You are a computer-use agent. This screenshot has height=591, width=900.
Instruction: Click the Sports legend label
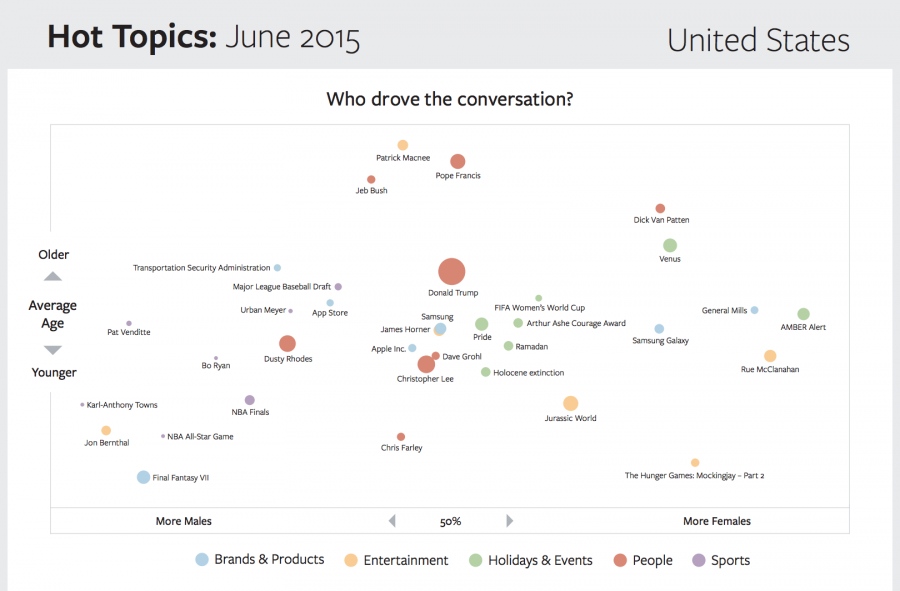coord(730,560)
